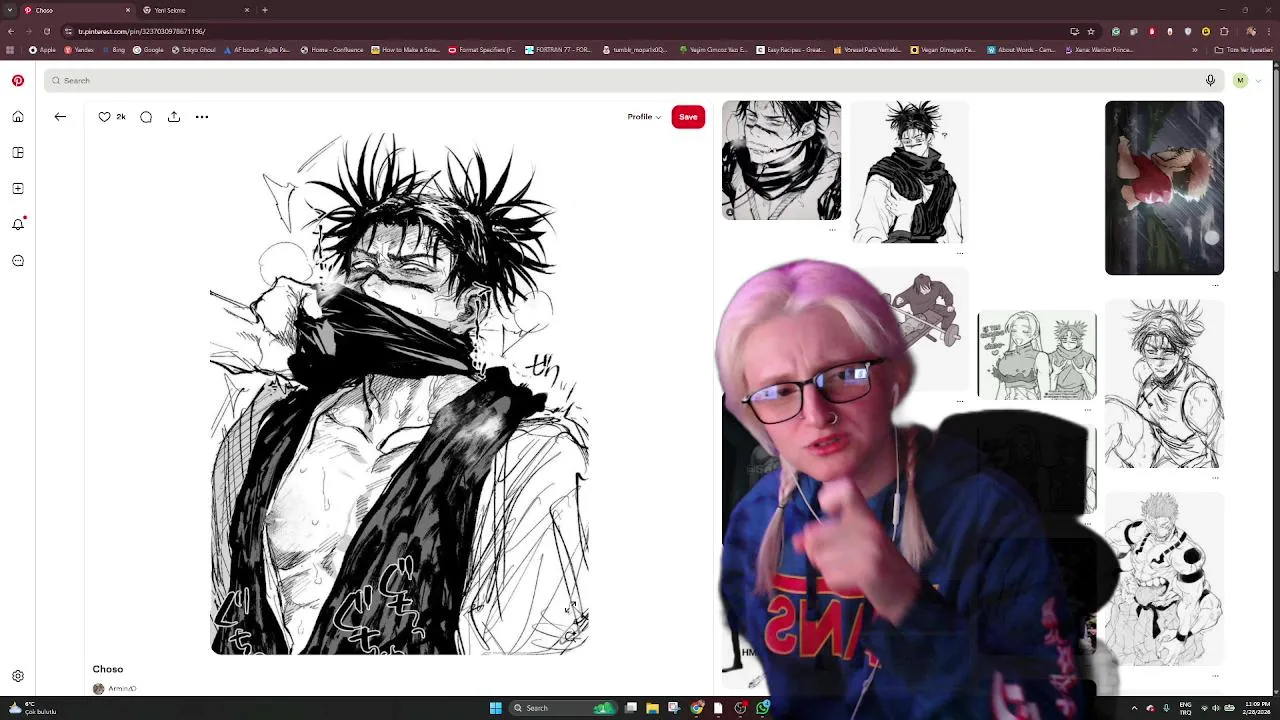The height and width of the screenshot is (720, 1280).
Task: Open the boards icon below the home icon
Action: coord(18,153)
